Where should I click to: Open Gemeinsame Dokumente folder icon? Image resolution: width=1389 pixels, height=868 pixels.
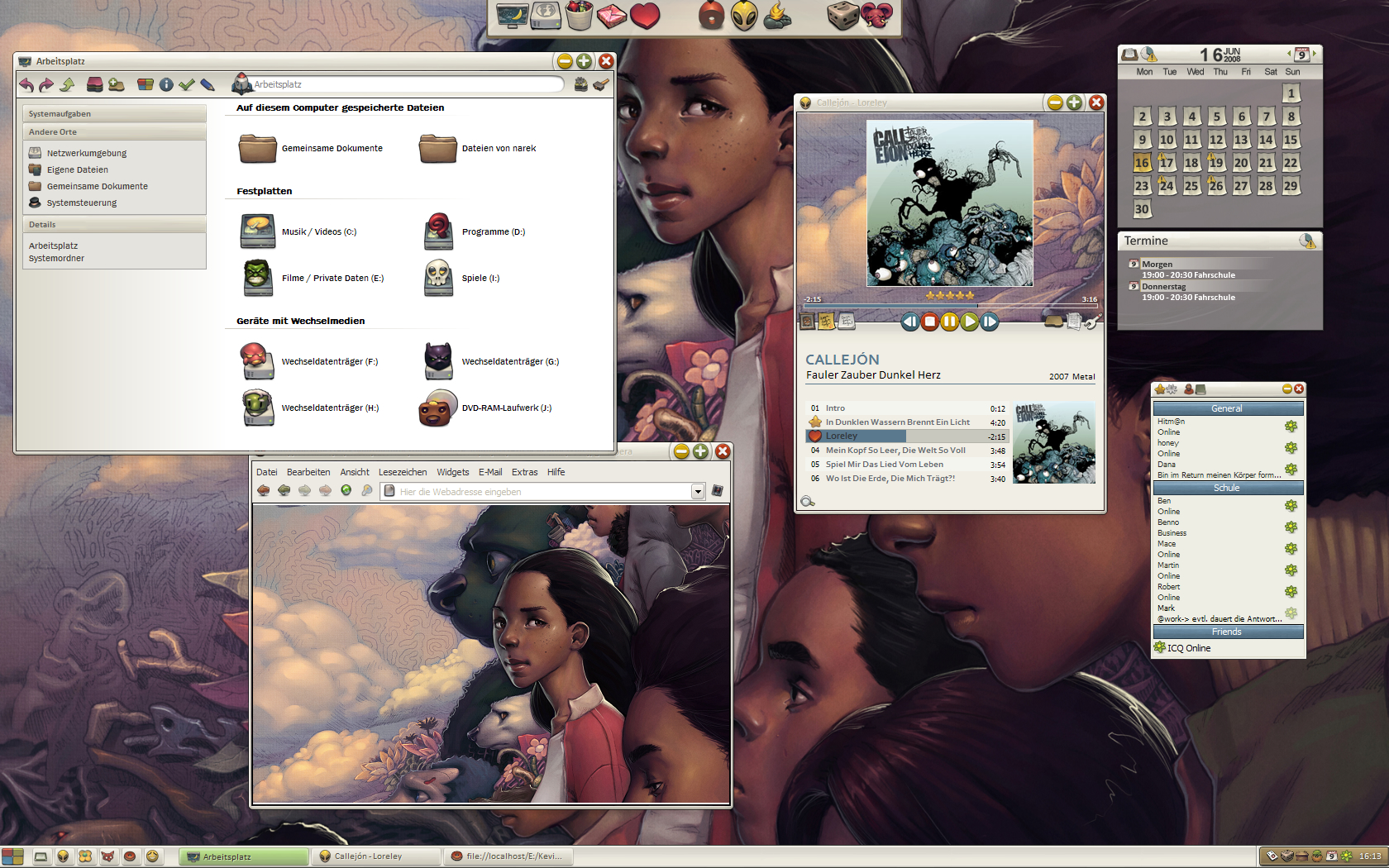(258, 149)
